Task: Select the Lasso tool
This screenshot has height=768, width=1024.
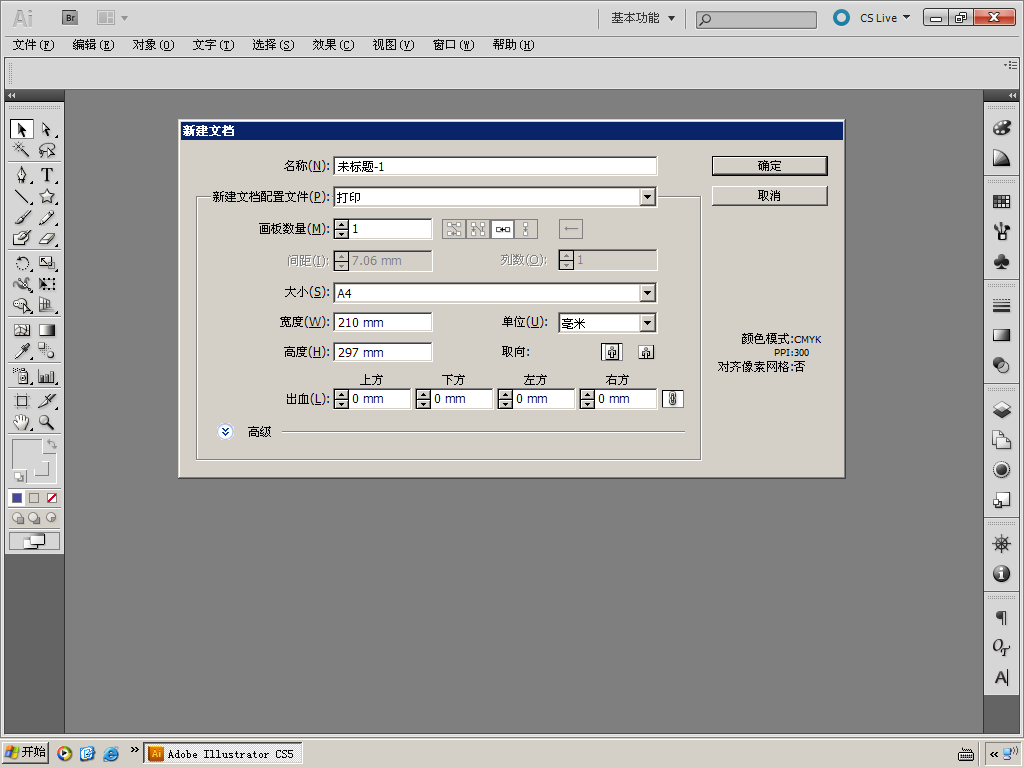Action: coord(46,150)
